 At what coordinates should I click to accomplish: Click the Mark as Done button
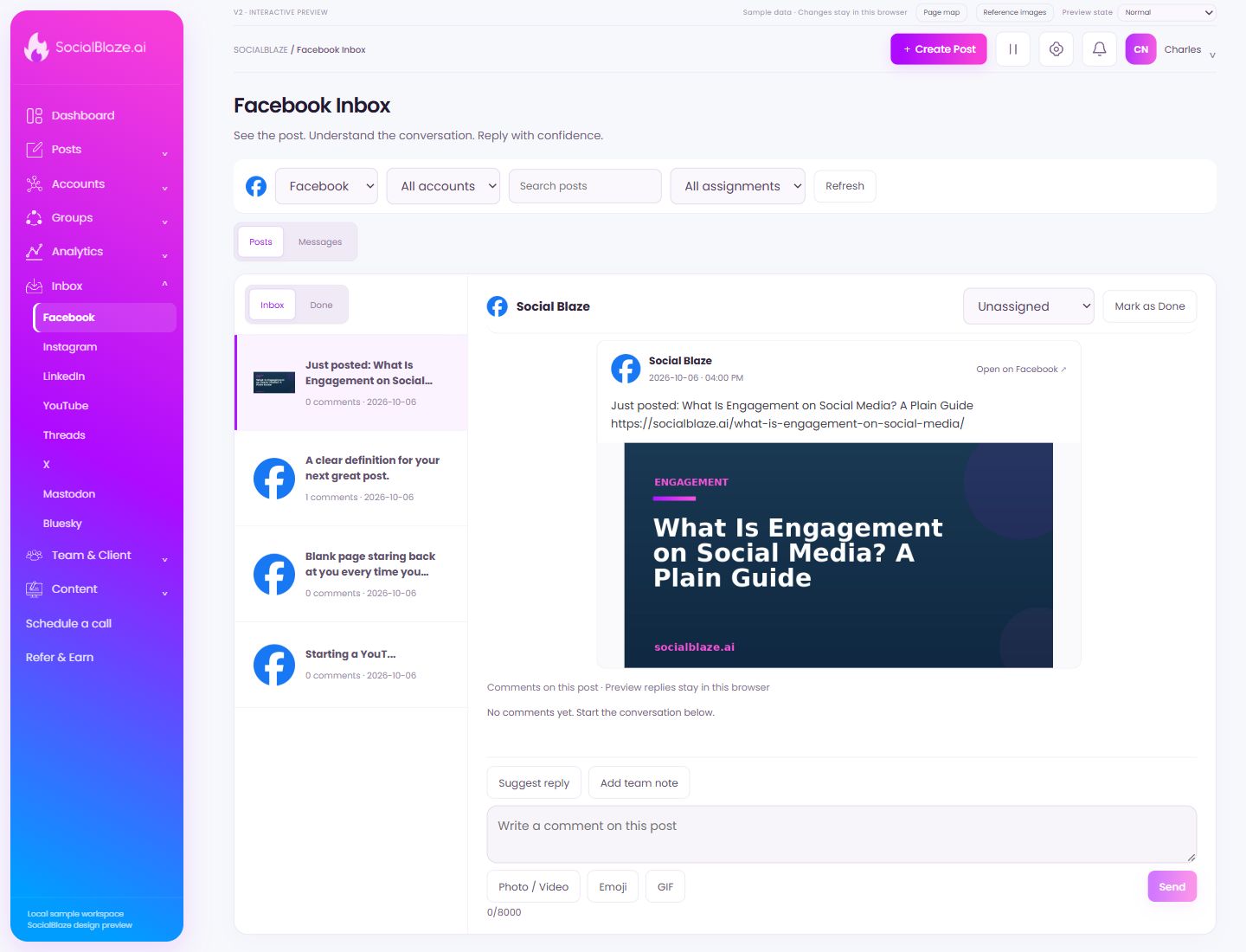coord(1150,306)
